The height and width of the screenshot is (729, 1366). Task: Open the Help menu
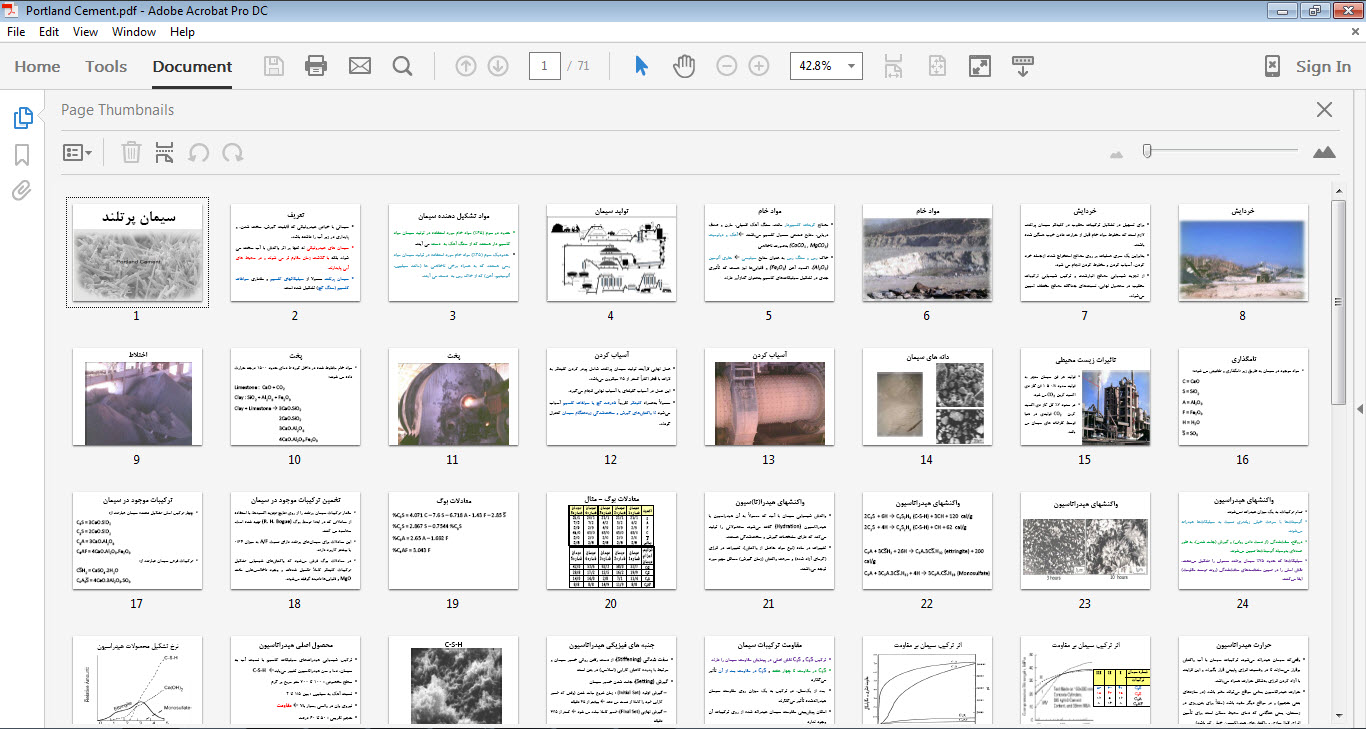click(x=183, y=32)
